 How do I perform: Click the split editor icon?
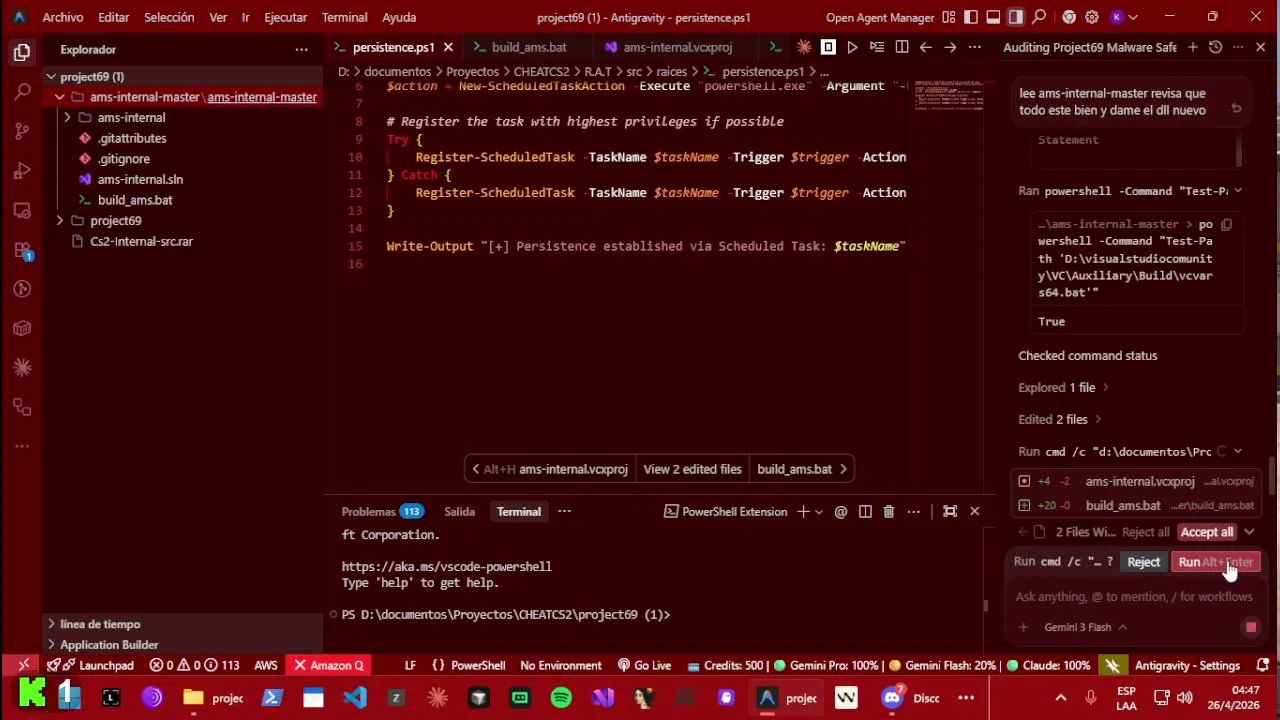(x=901, y=47)
